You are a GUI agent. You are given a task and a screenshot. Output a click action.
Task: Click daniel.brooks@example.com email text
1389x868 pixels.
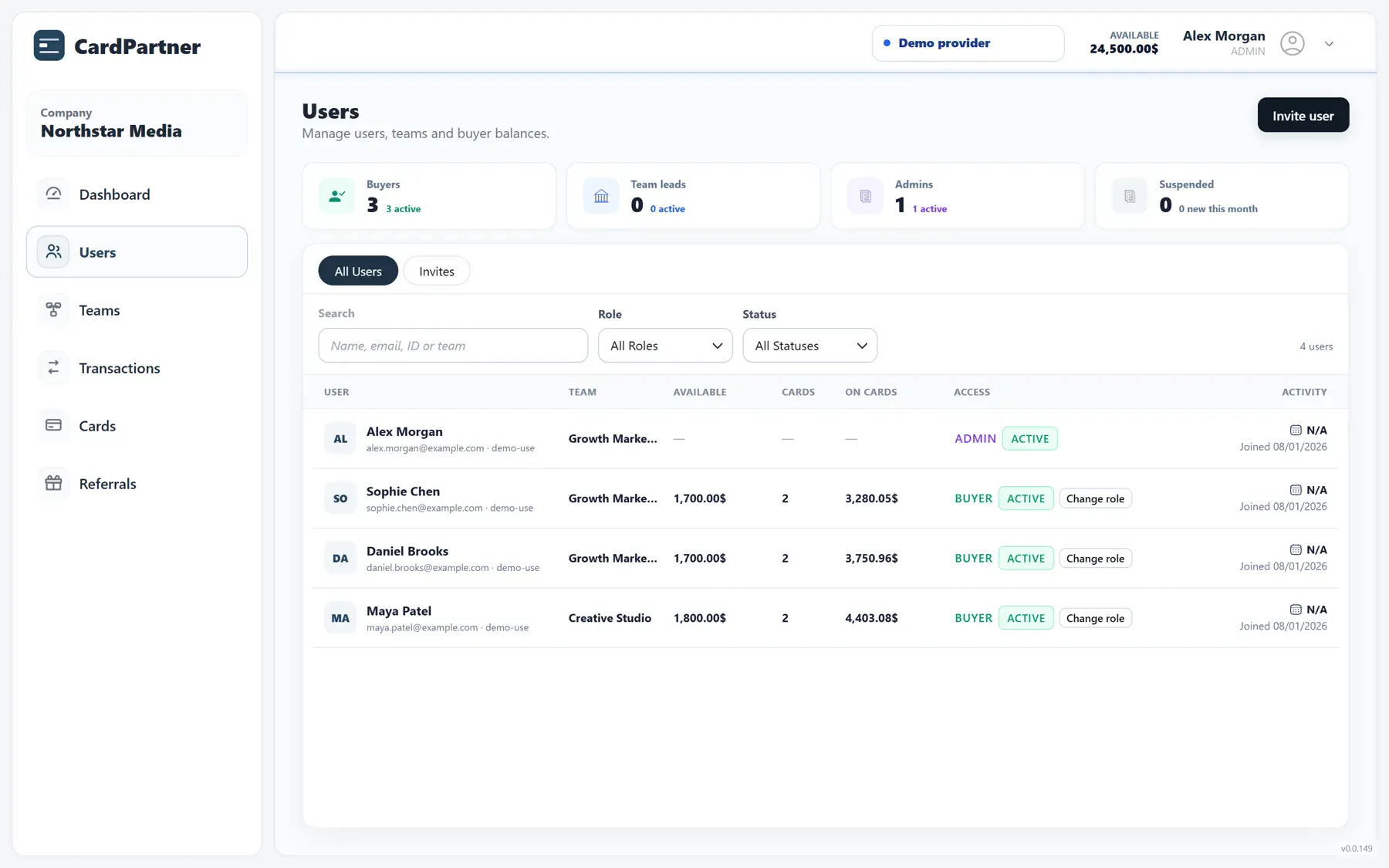(x=428, y=567)
